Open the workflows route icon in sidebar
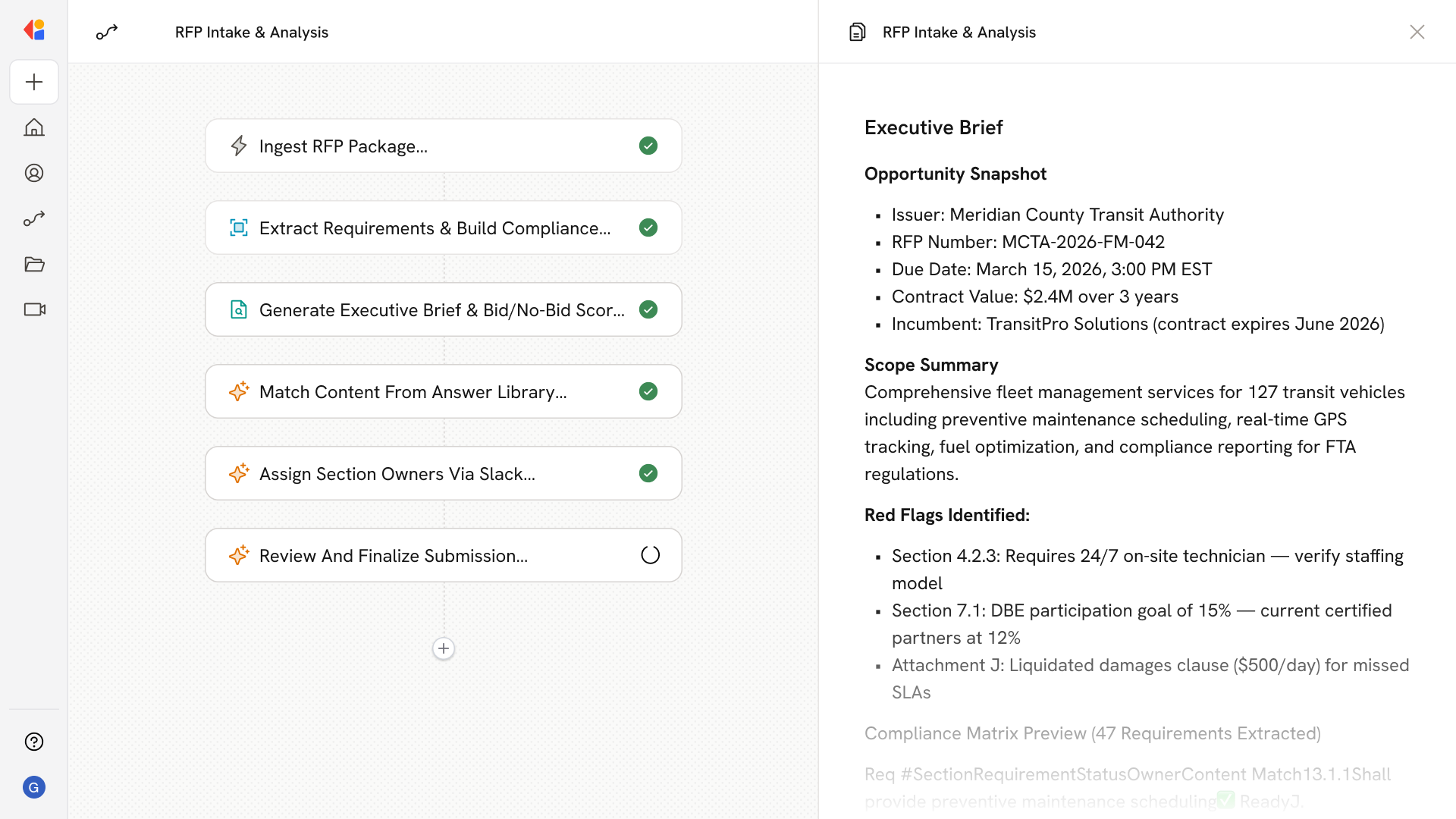The height and width of the screenshot is (819, 1456). click(x=34, y=218)
